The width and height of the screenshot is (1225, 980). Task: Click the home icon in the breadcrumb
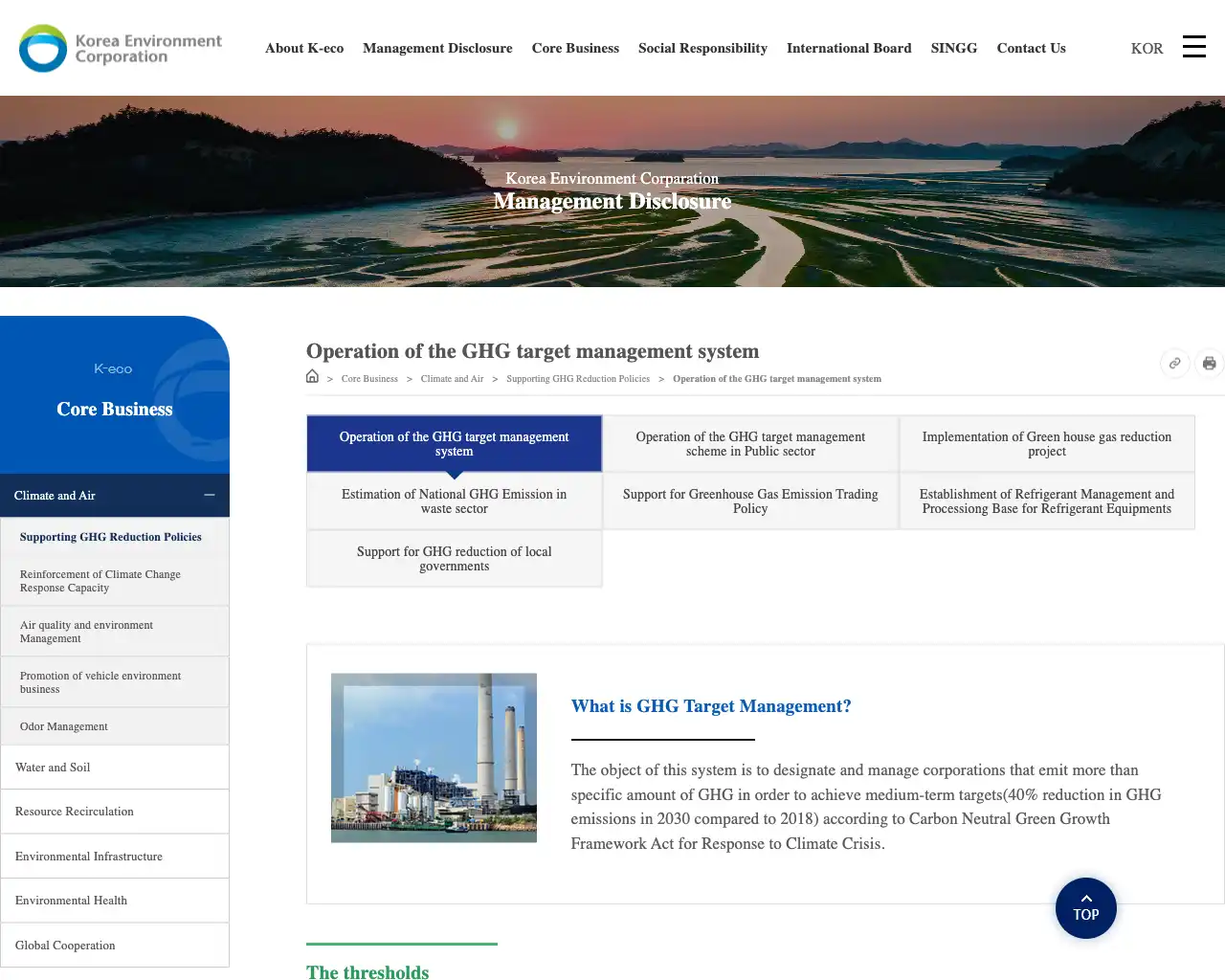pyautogui.click(x=312, y=375)
